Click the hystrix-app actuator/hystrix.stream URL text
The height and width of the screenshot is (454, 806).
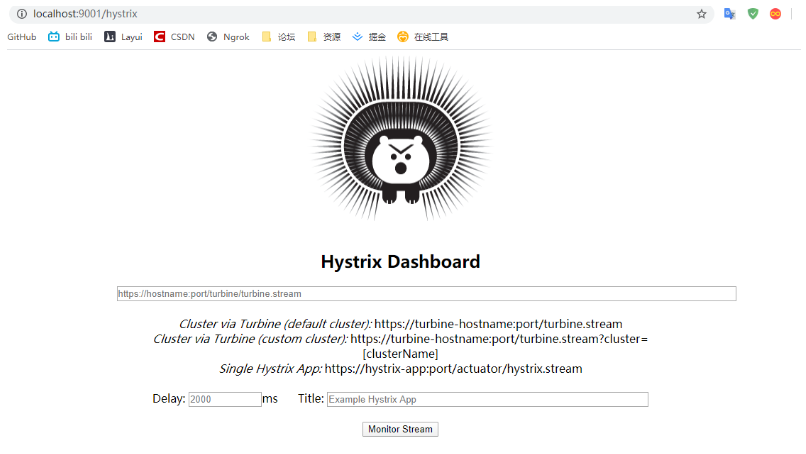pyautogui.click(x=453, y=369)
